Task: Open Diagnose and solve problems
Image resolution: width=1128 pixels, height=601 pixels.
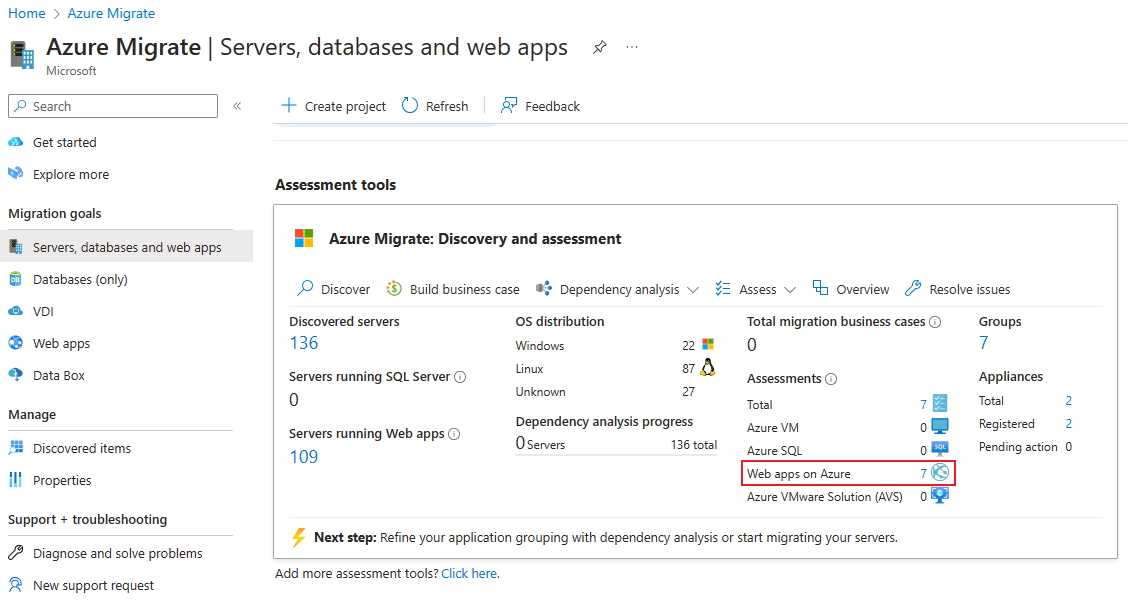Action: 117,553
